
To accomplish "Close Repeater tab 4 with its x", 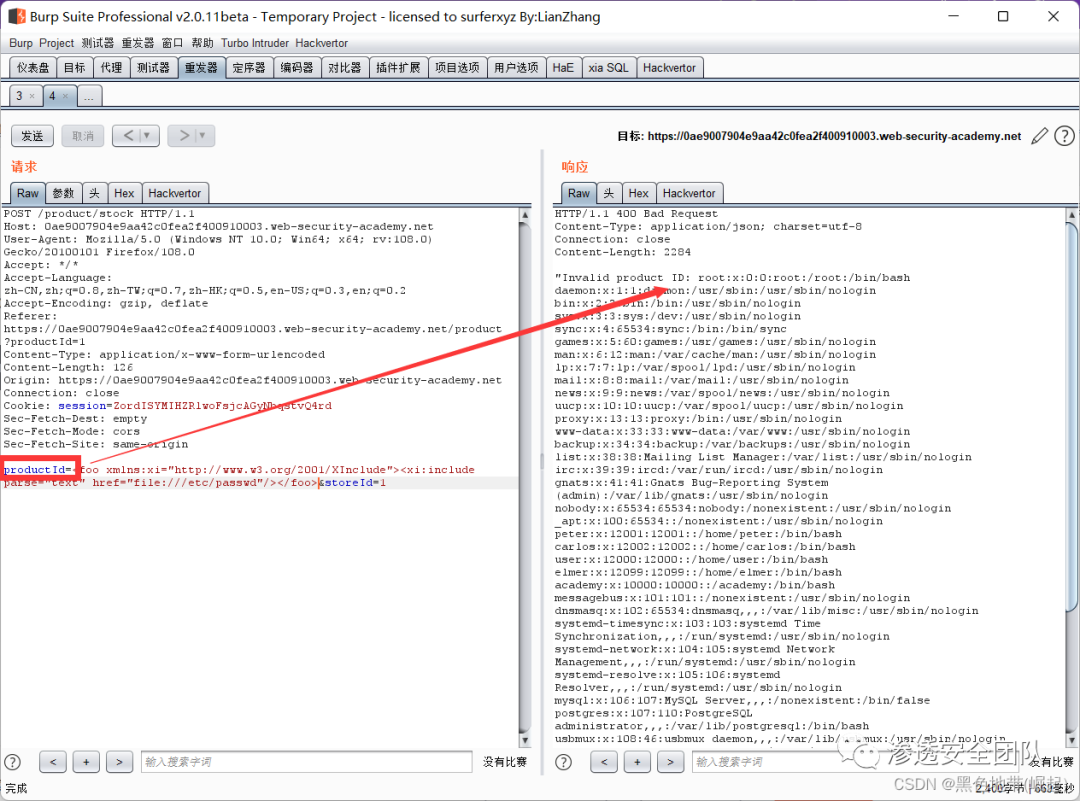I will (x=65, y=96).
